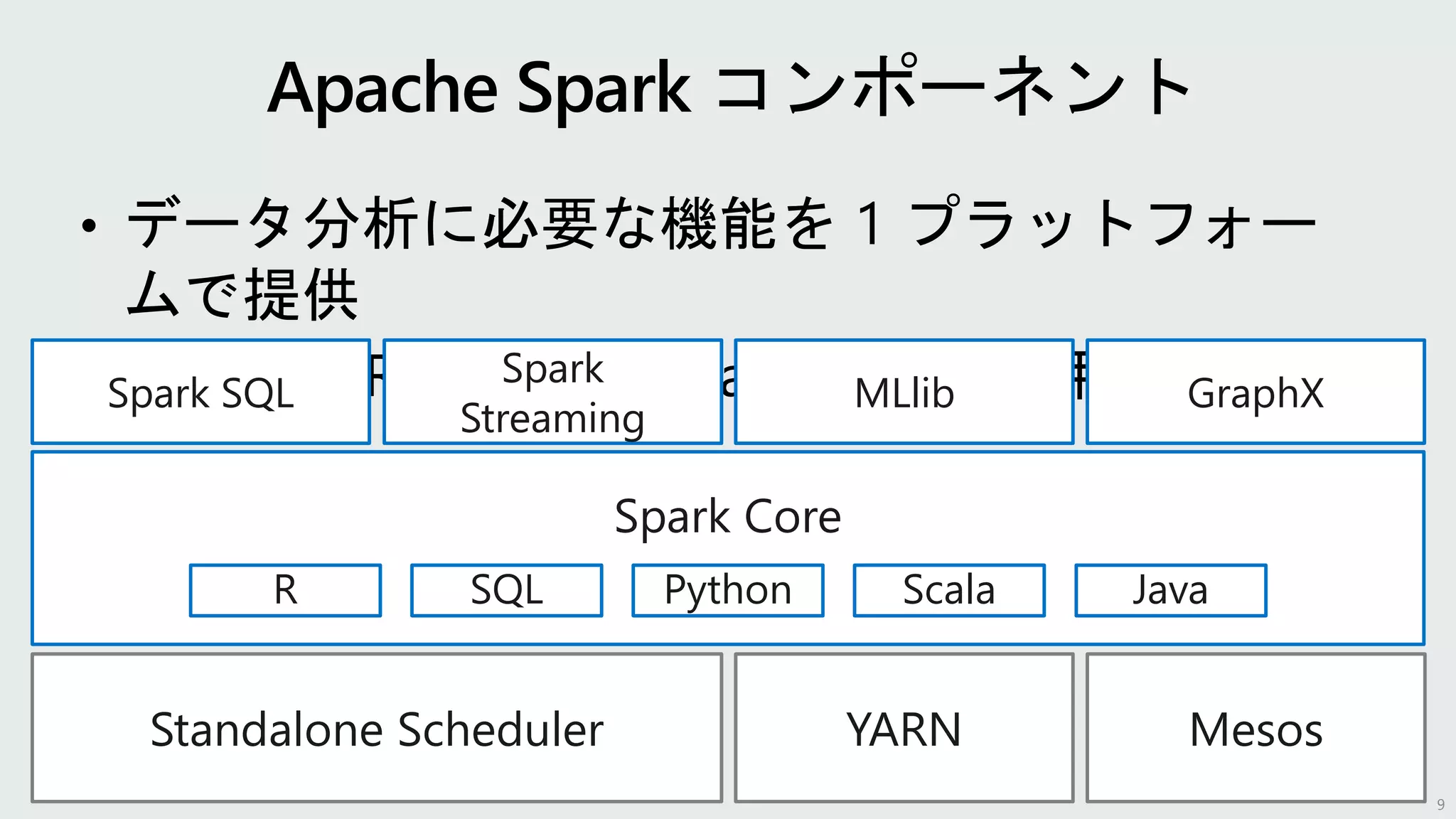Select the GraphX box
Screen dimensions: 1456x819
(1256, 392)
